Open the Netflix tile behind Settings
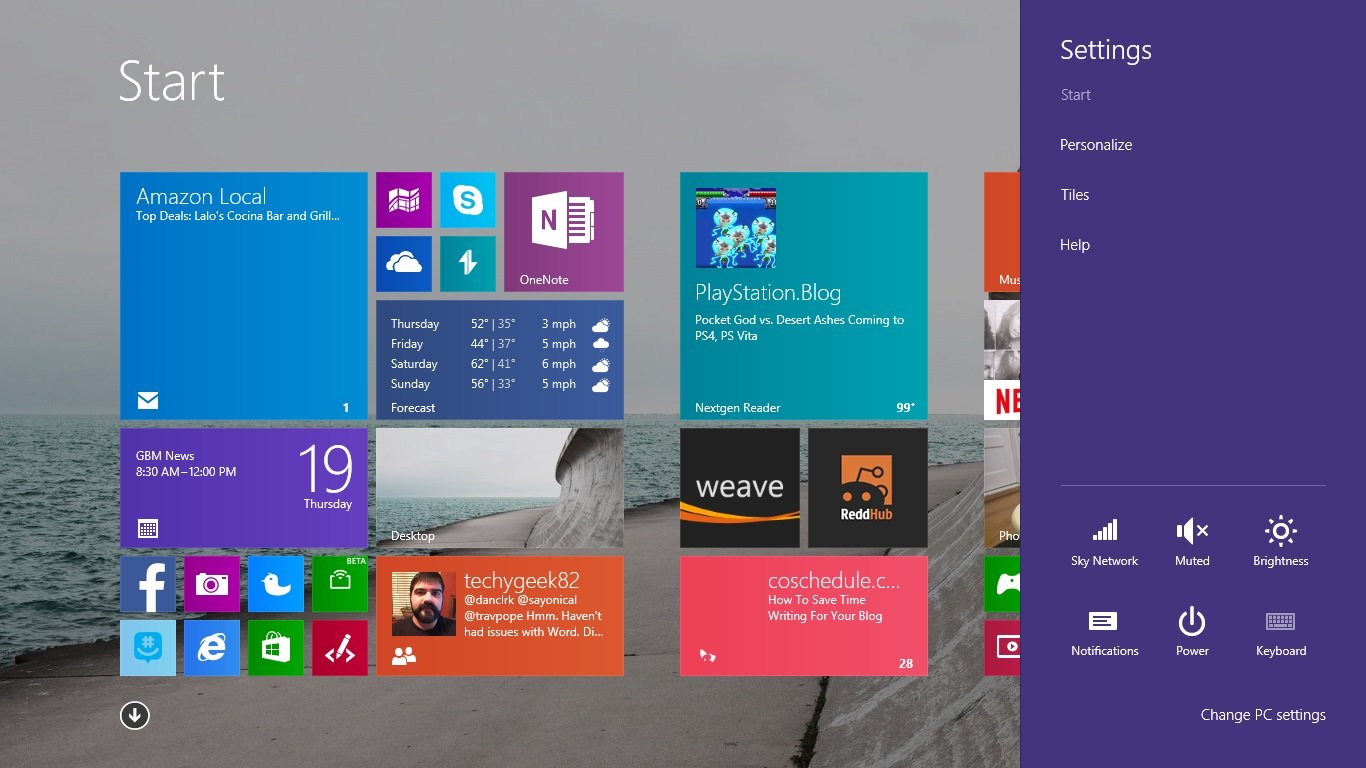The width and height of the screenshot is (1366, 768). pyautogui.click(x=1002, y=360)
